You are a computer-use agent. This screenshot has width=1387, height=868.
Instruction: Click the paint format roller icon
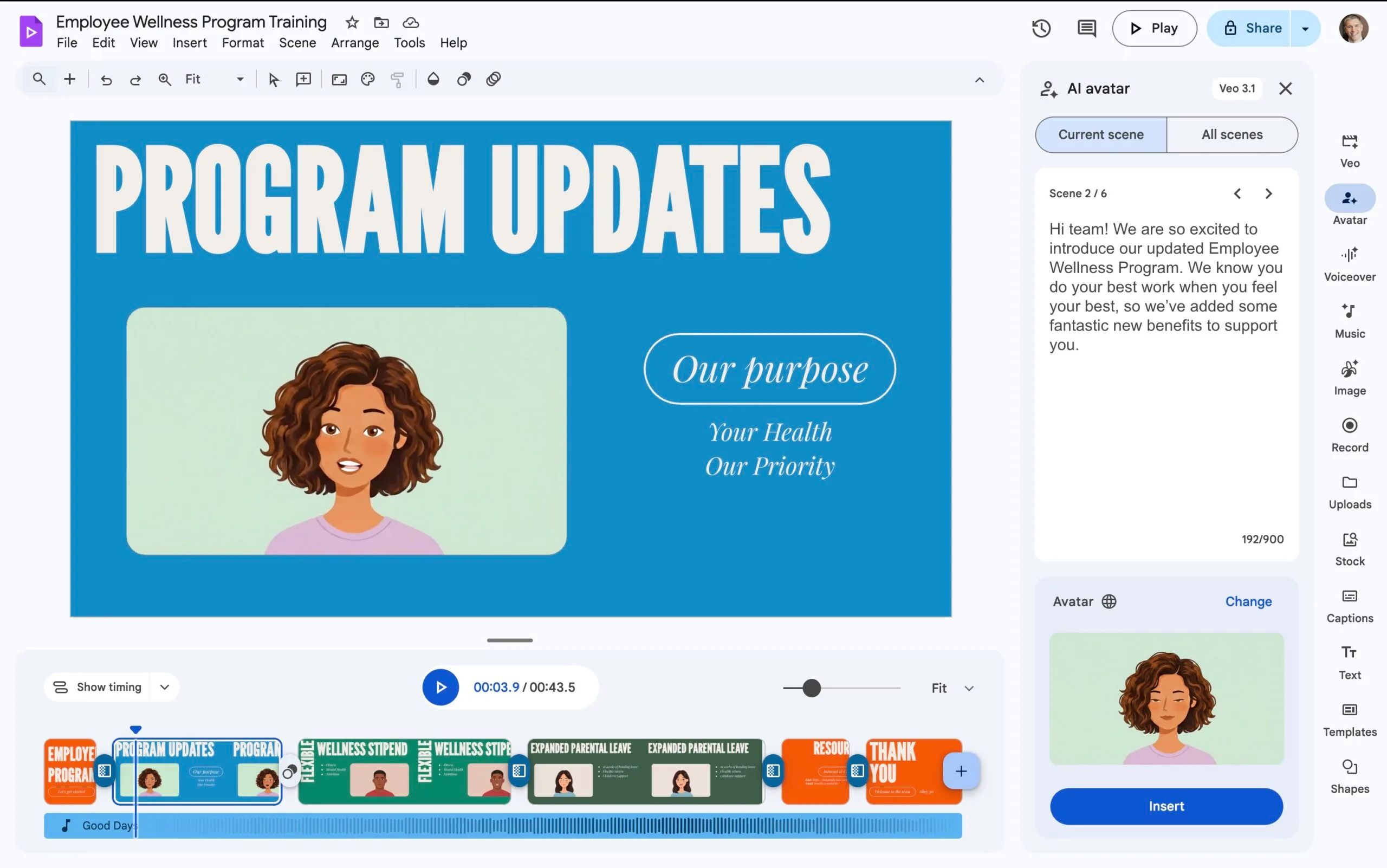397,79
